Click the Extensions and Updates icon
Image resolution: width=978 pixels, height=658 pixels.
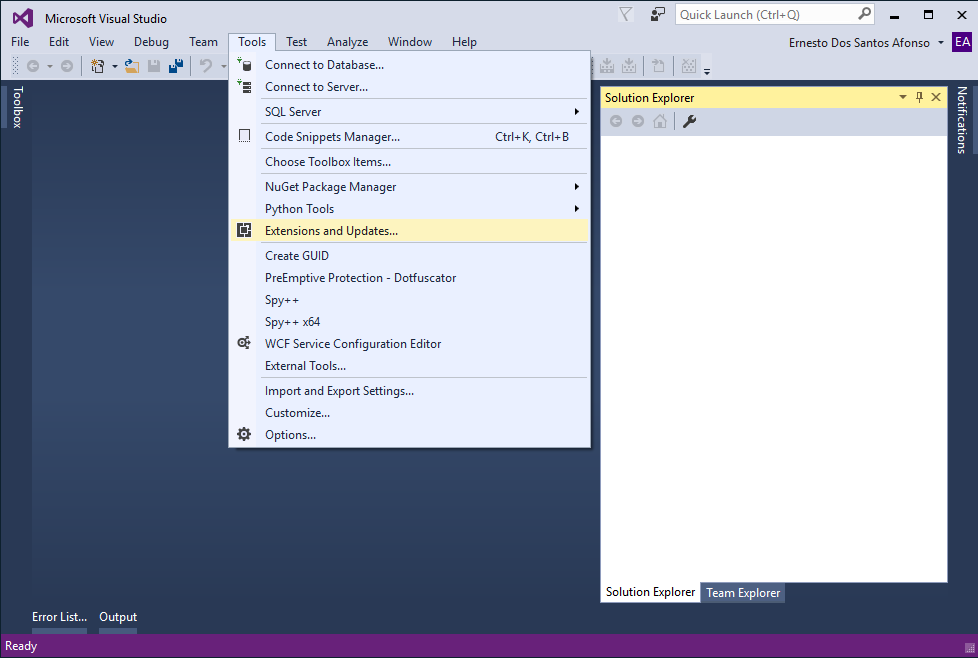click(244, 230)
